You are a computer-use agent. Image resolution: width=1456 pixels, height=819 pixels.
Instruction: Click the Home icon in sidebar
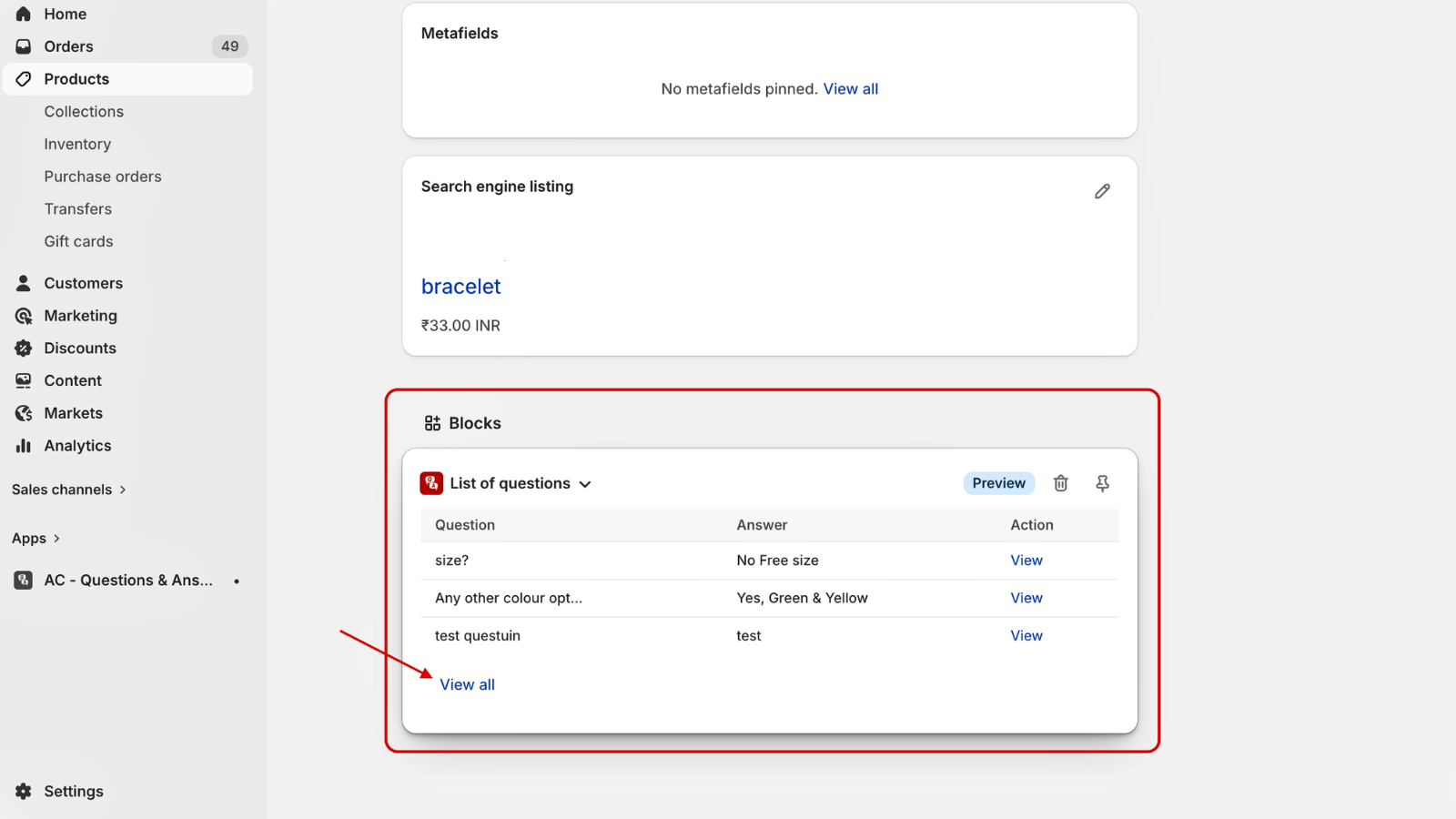[24, 14]
